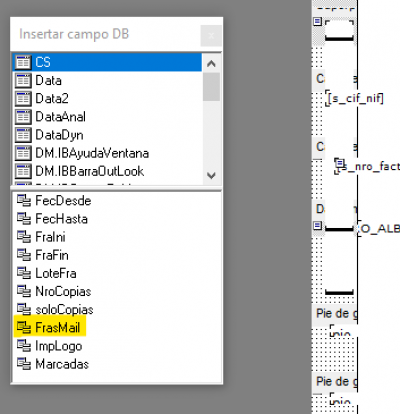Click the table icon next to DataDyn

tap(23, 135)
